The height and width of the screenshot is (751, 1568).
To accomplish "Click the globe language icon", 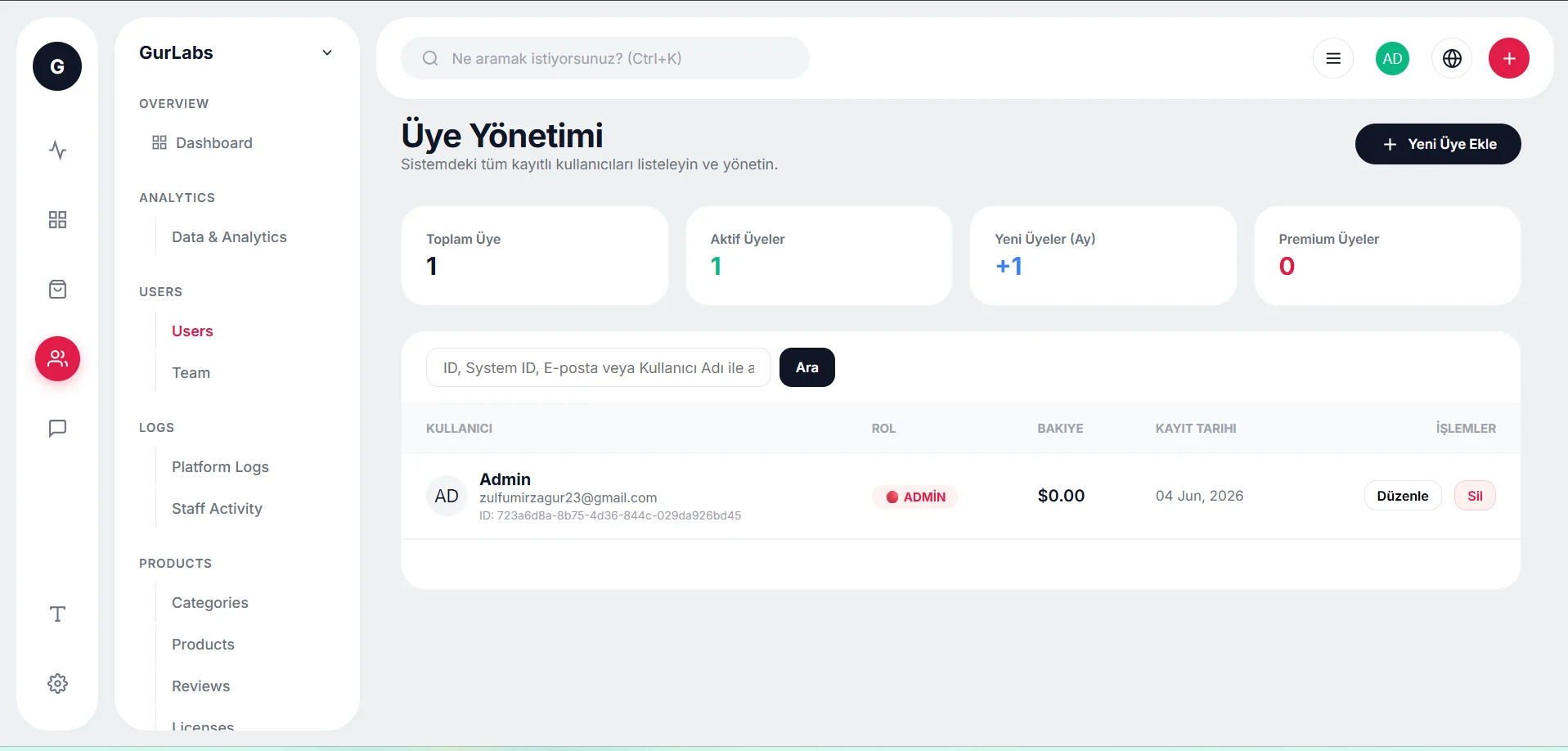I will pos(1452,58).
